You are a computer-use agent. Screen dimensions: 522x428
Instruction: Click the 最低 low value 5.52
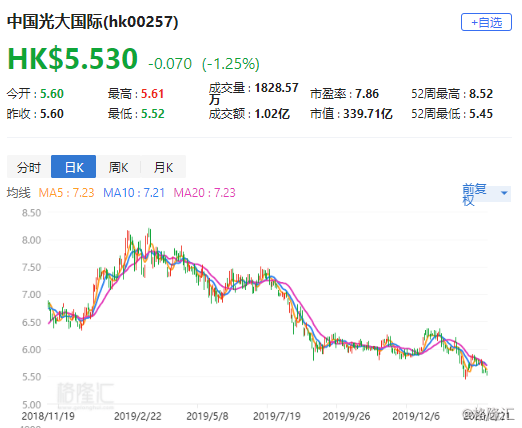(x=153, y=114)
